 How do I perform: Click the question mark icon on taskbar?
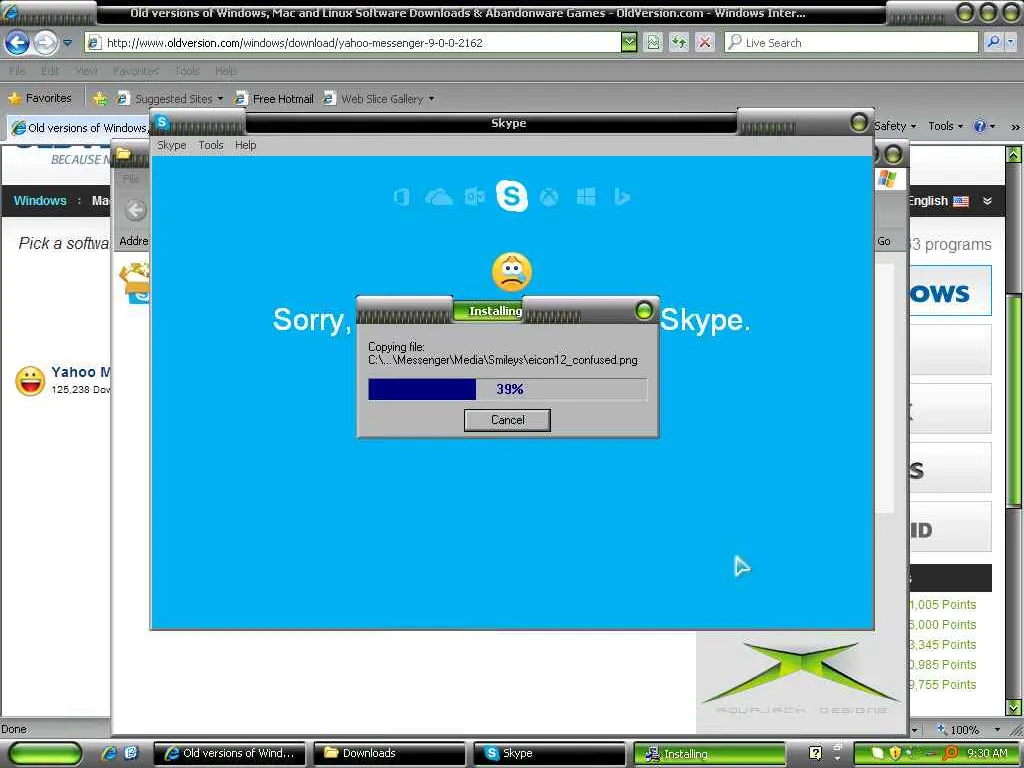pyautogui.click(x=815, y=753)
